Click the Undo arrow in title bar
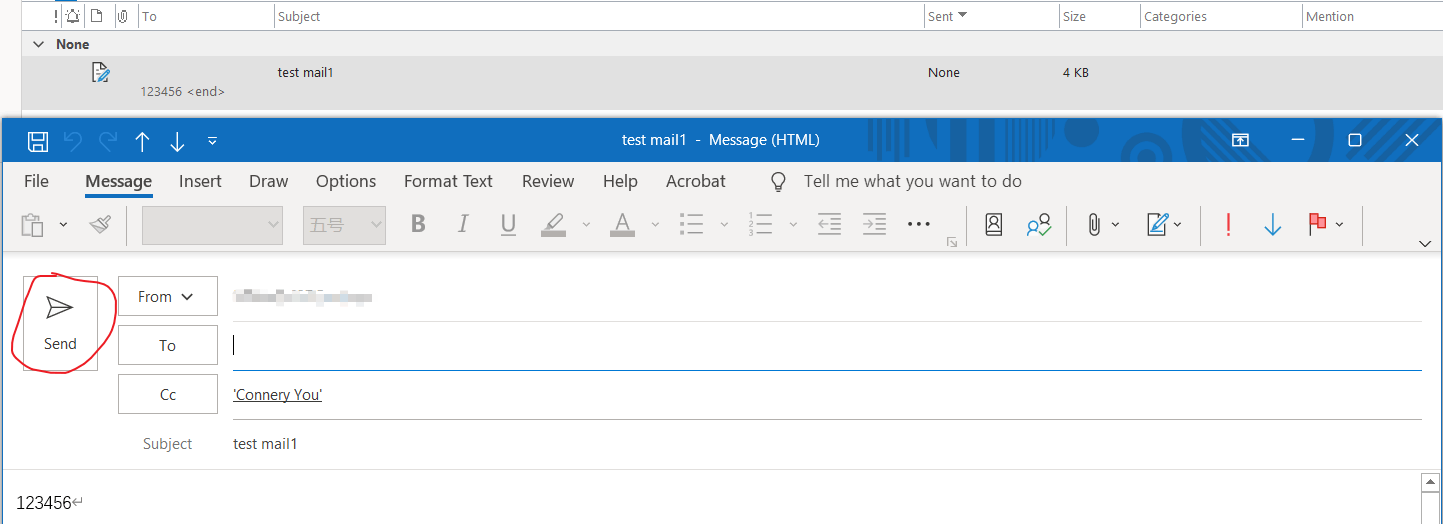 (x=72, y=141)
